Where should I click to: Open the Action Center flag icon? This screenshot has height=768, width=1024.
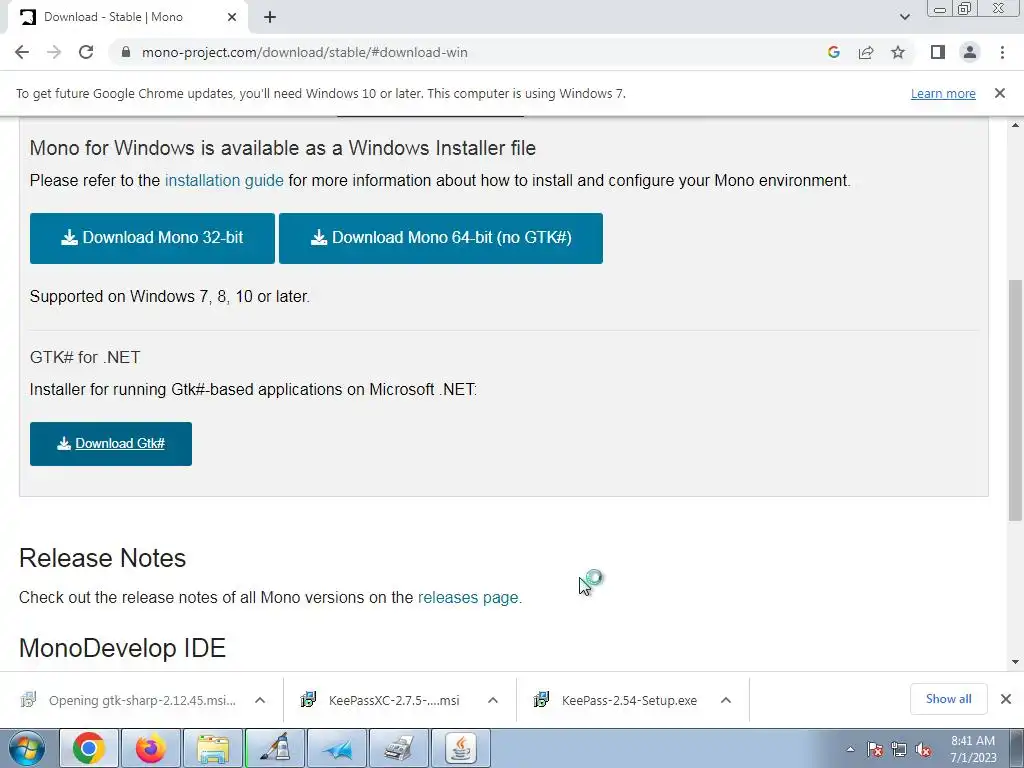[875, 749]
